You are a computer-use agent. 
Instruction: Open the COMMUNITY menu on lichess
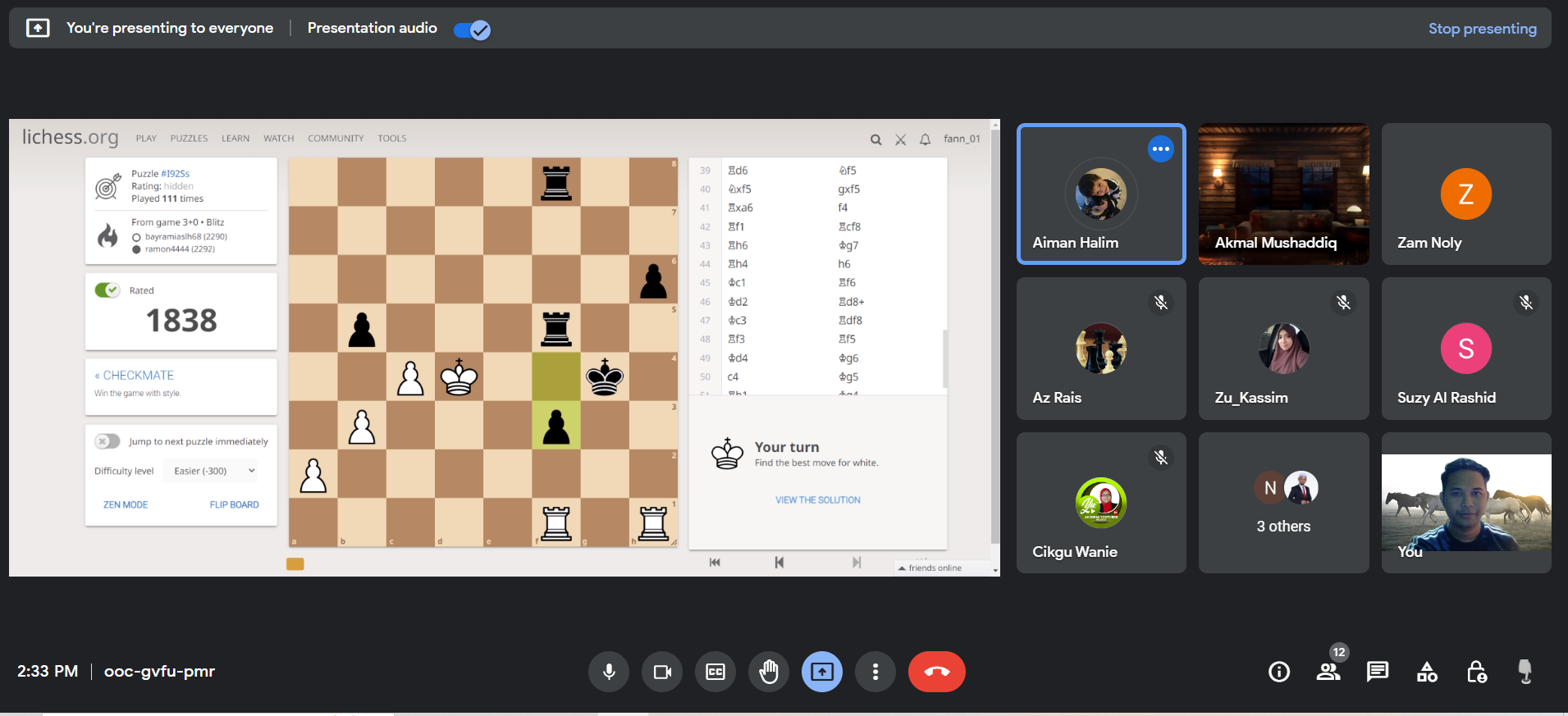[x=336, y=139]
